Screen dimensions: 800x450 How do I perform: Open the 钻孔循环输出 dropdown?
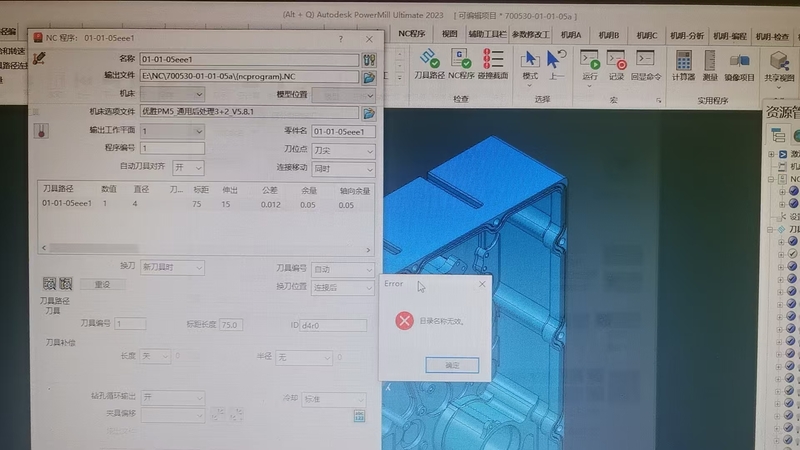pyautogui.click(x=172, y=397)
